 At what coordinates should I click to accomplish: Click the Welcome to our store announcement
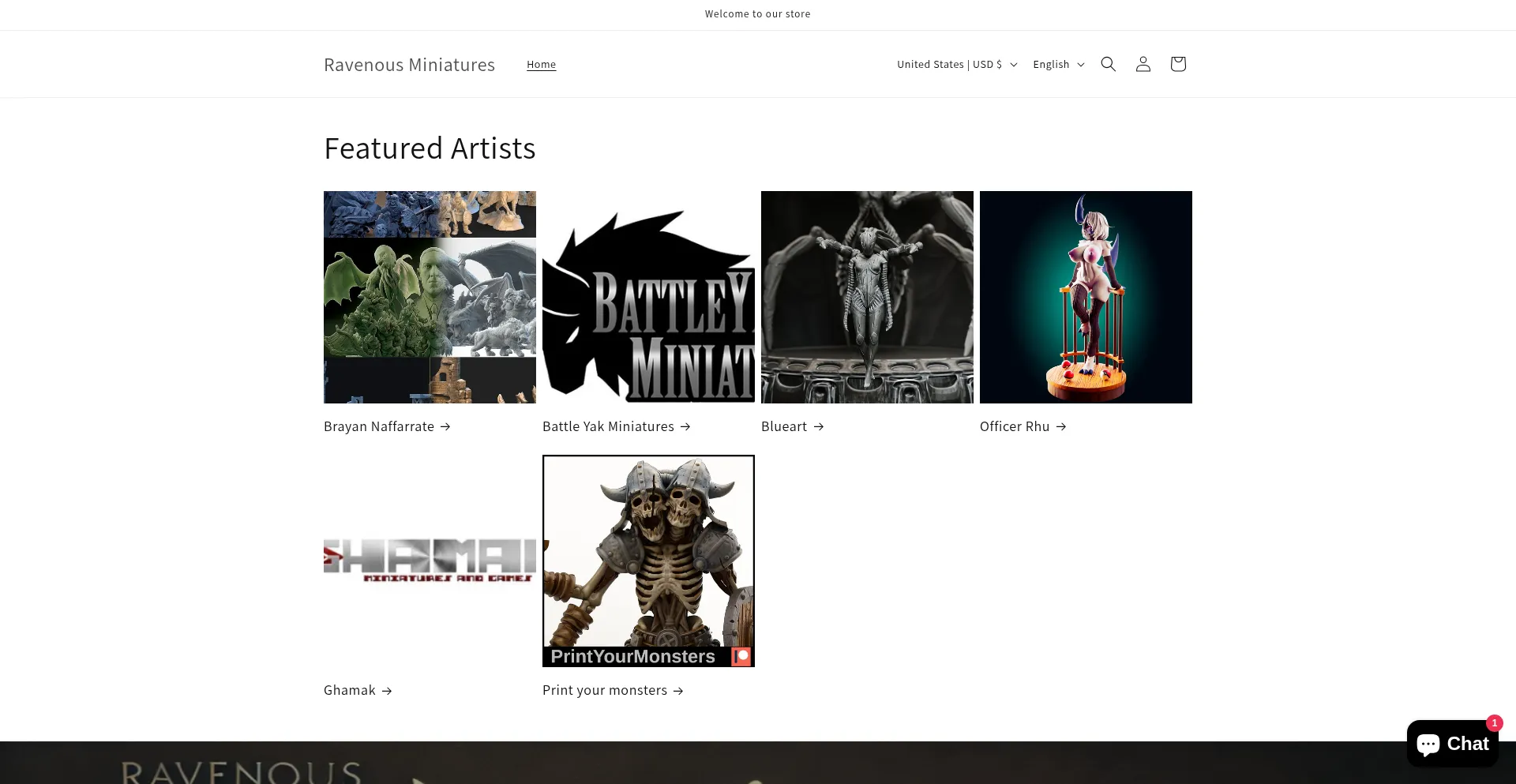coord(757,14)
